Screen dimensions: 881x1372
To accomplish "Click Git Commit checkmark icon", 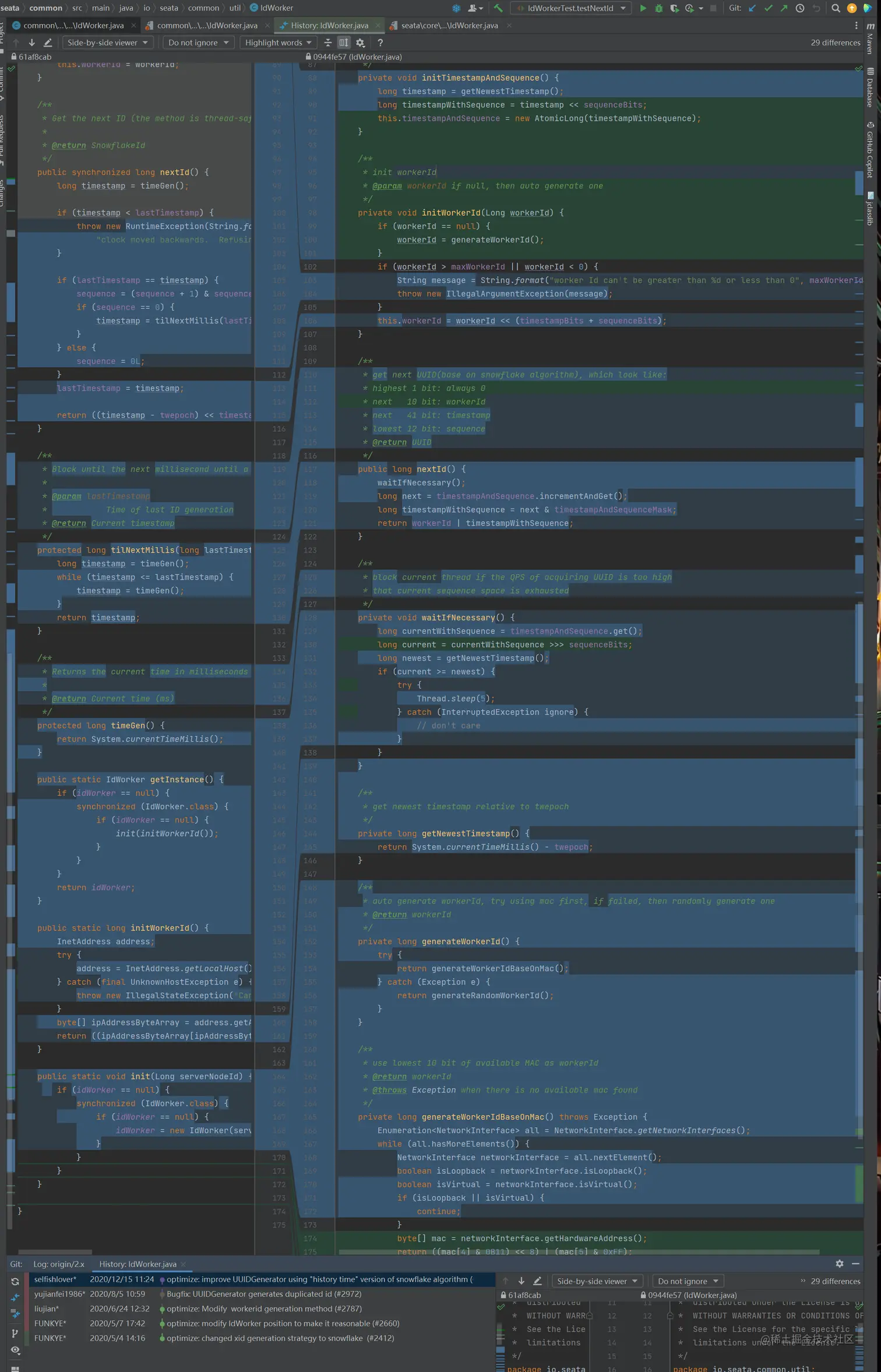I will click(768, 8).
